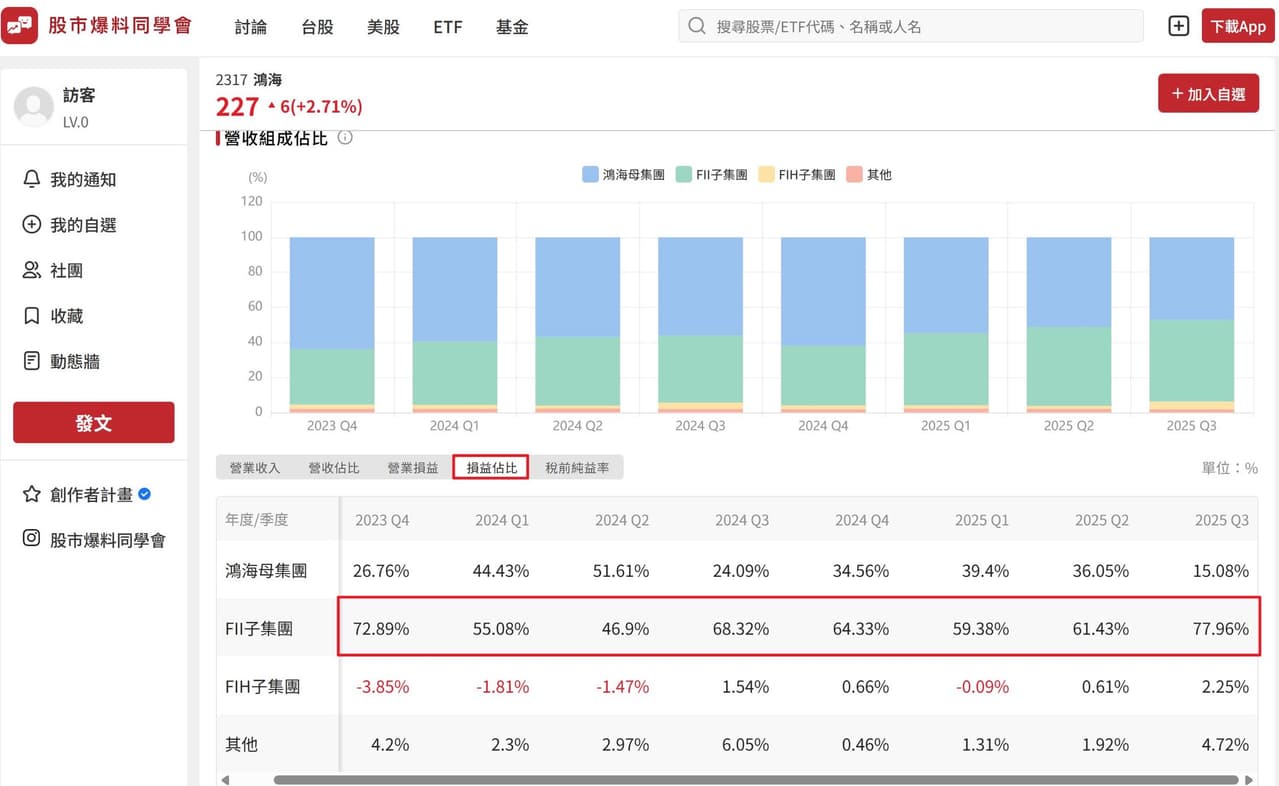Click the 訪客 username text
Screen dimensions: 1279x786
pyautogui.click(x=80, y=95)
